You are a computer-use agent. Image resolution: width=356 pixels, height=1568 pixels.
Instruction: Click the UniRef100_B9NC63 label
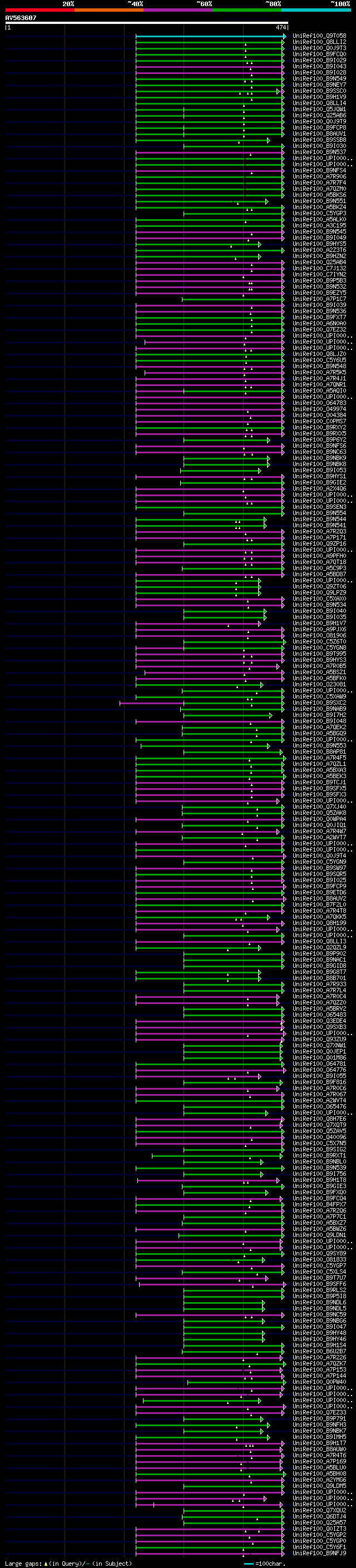[x=319, y=452]
